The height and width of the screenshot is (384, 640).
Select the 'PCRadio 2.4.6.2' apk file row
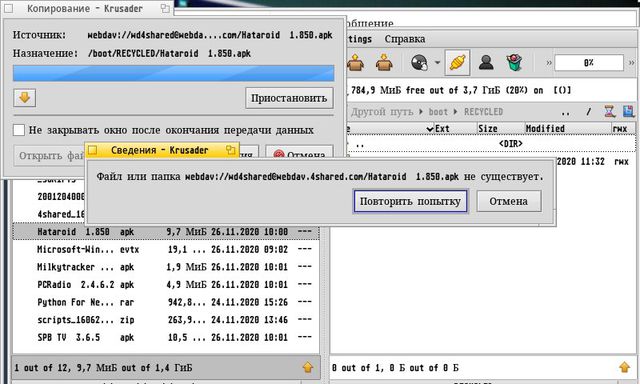[166, 284]
